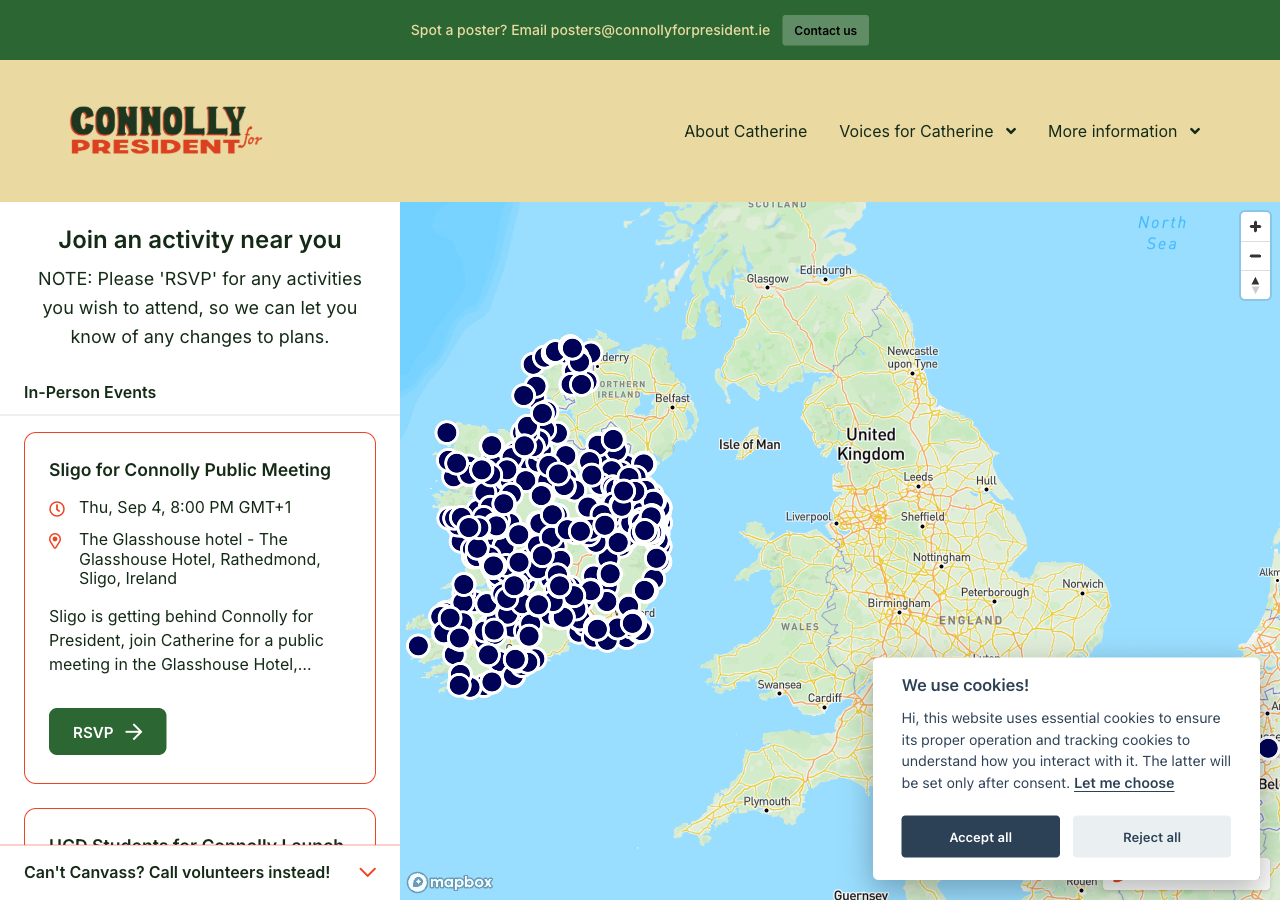Expand Can't Canvass call volunteers panel
This screenshot has height=900, width=1280.
367,872
